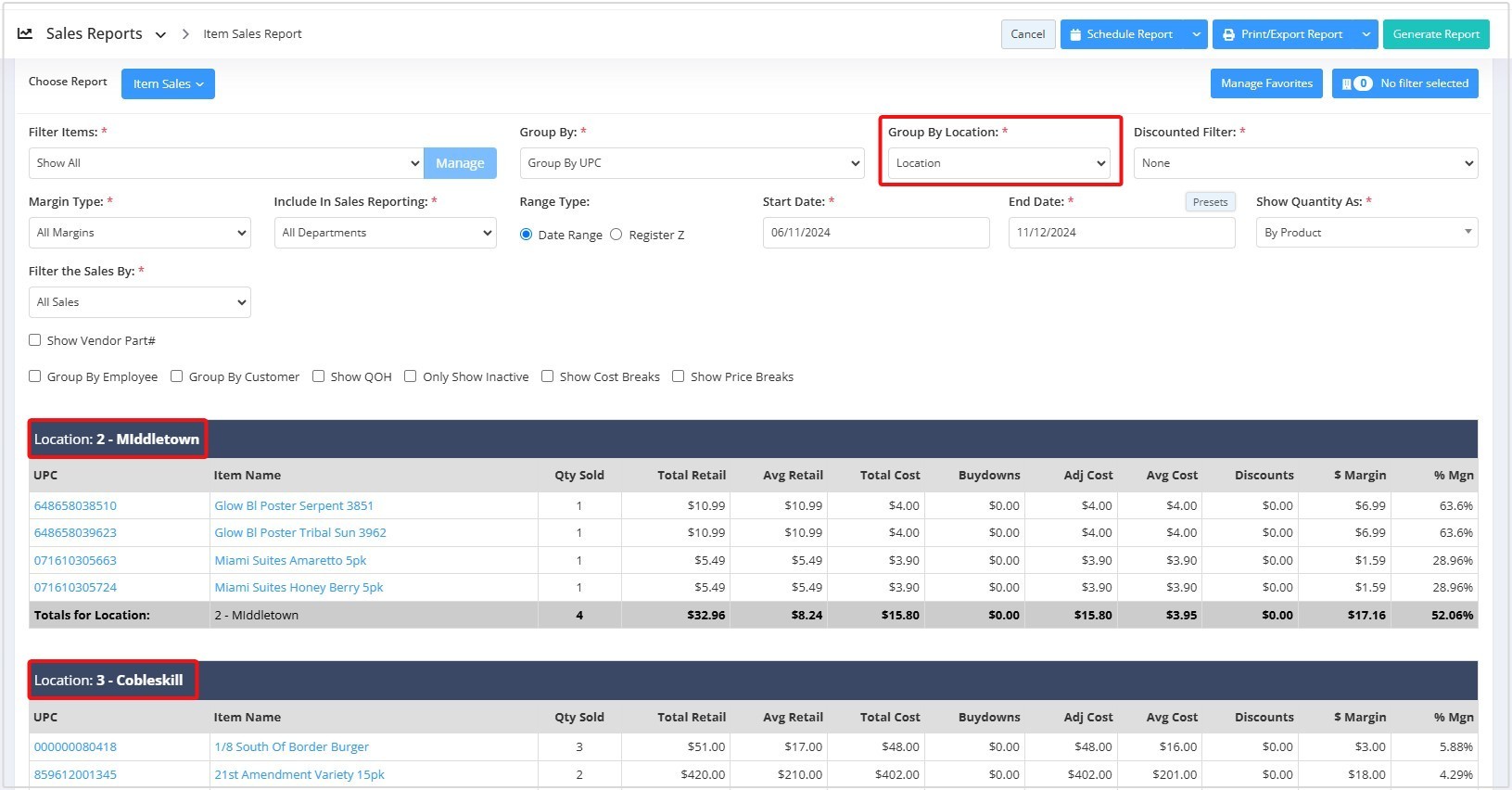
Task: Open UPC 859612001345 link
Action: (75, 775)
